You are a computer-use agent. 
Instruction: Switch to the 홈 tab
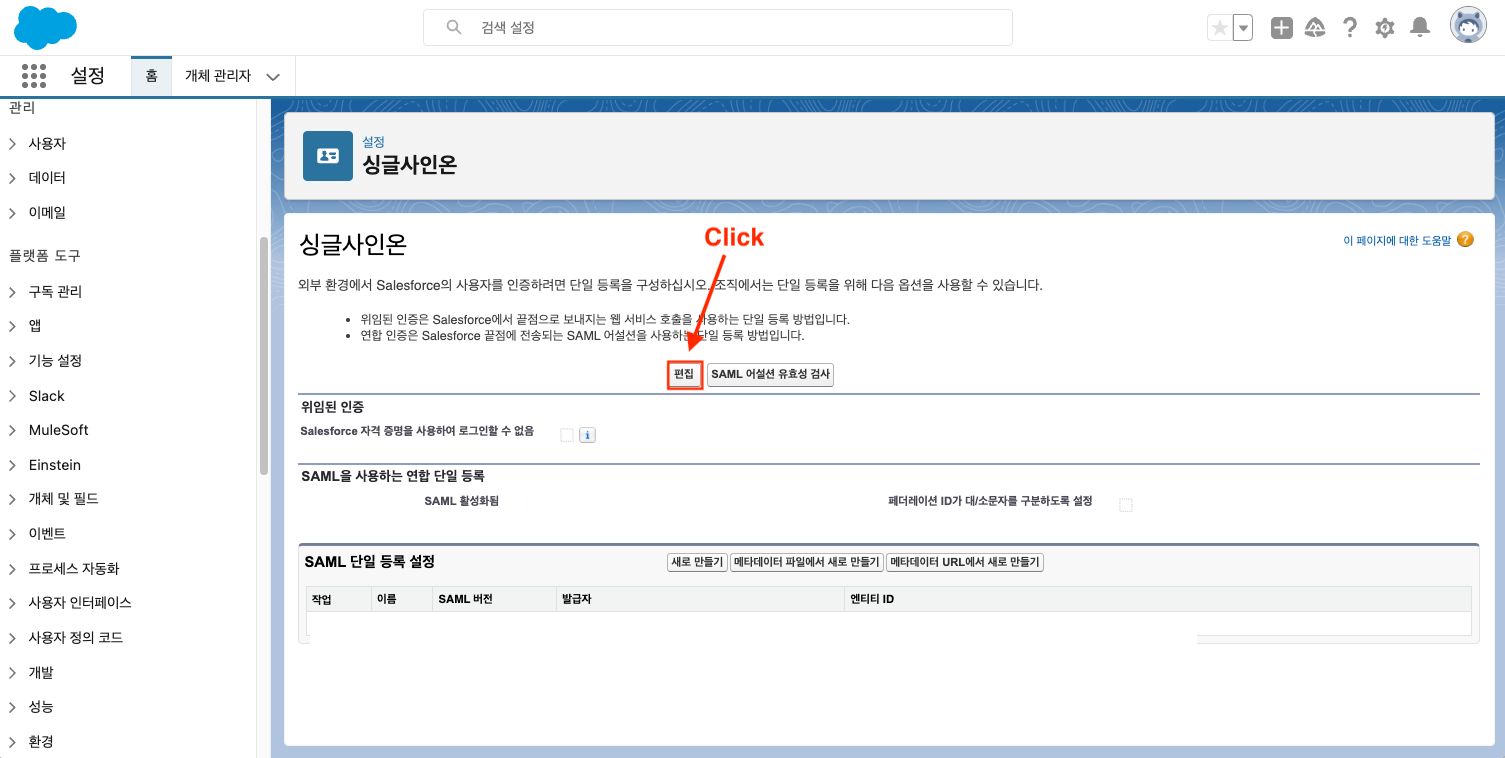pyautogui.click(x=151, y=76)
